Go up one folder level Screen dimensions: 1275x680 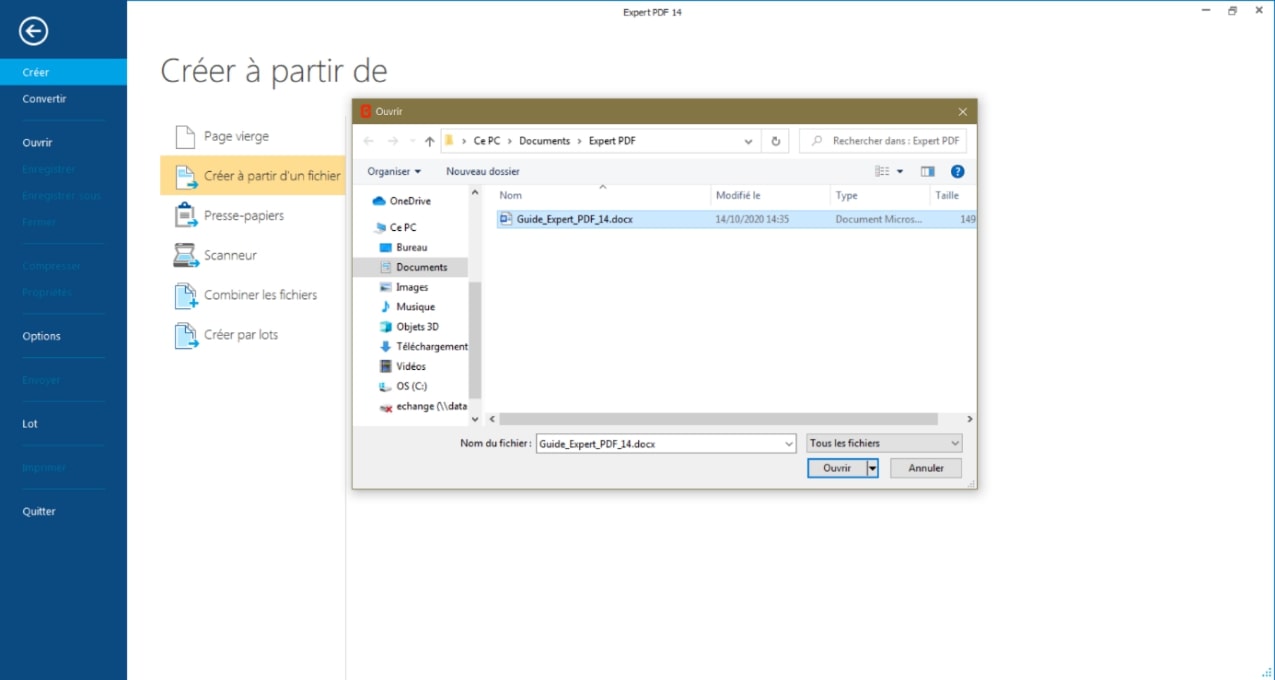429,140
